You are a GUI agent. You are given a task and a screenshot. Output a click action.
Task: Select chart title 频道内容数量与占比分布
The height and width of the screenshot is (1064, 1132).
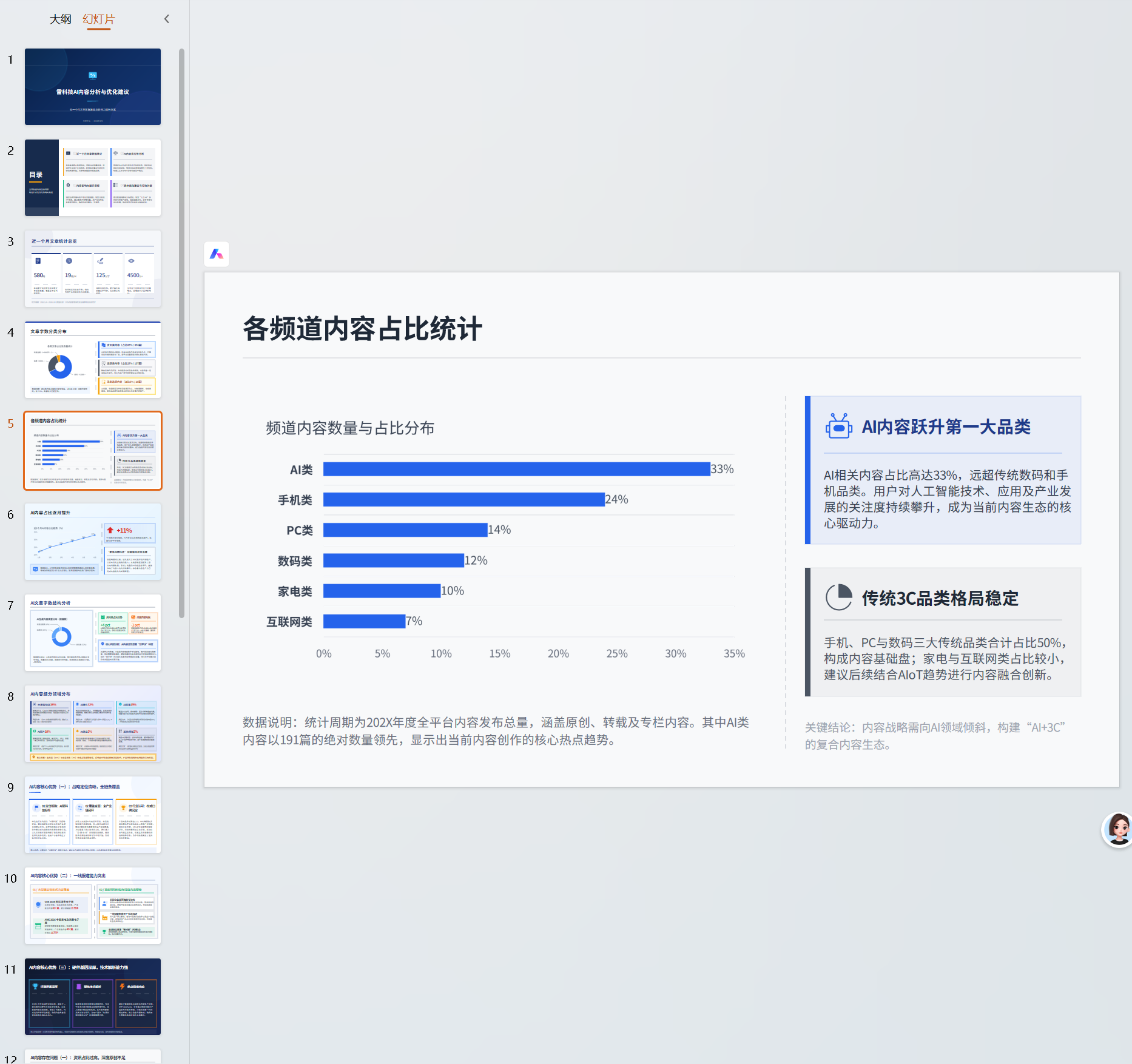(x=350, y=428)
